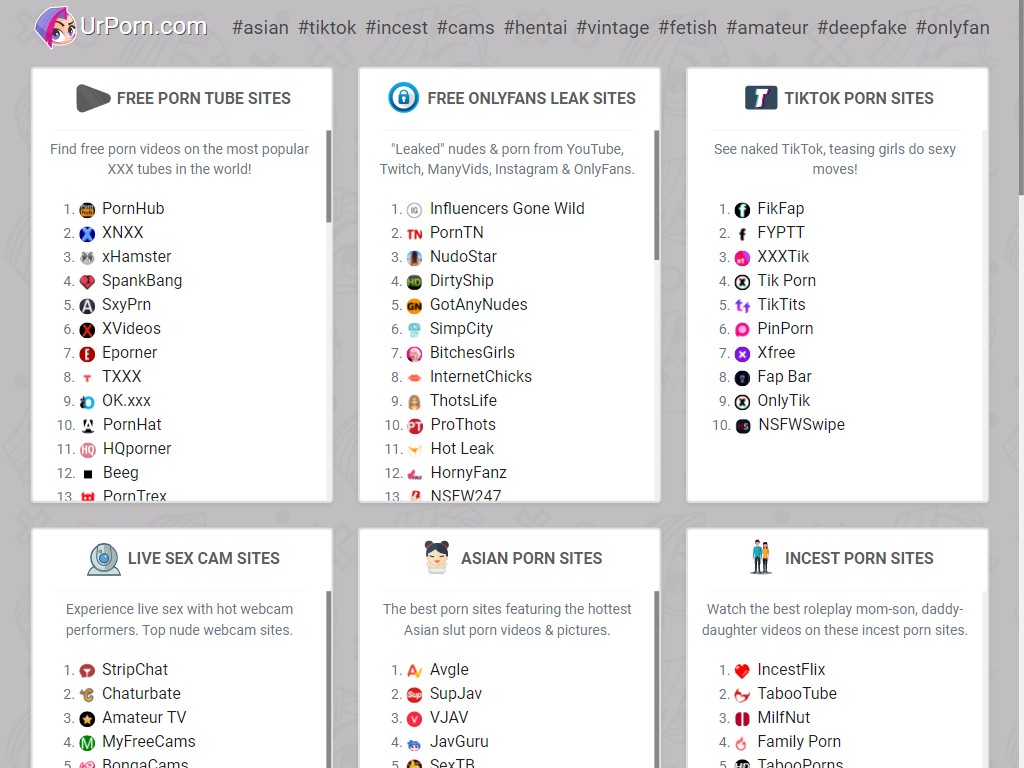
Task: Open the Fap Bar link
Action: pos(784,377)
